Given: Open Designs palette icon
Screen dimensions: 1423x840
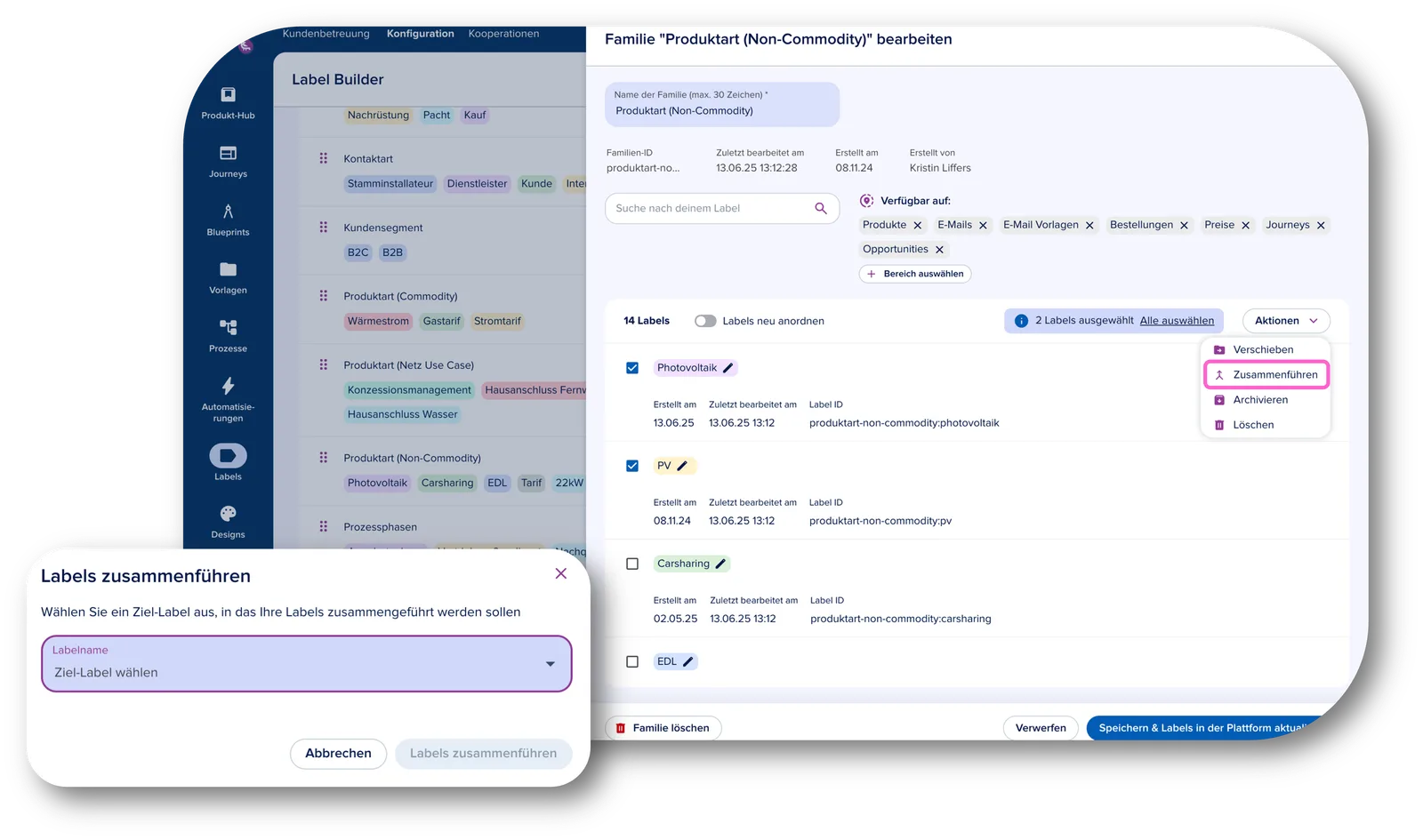Looking at the screenshot, I should point(228,514).
